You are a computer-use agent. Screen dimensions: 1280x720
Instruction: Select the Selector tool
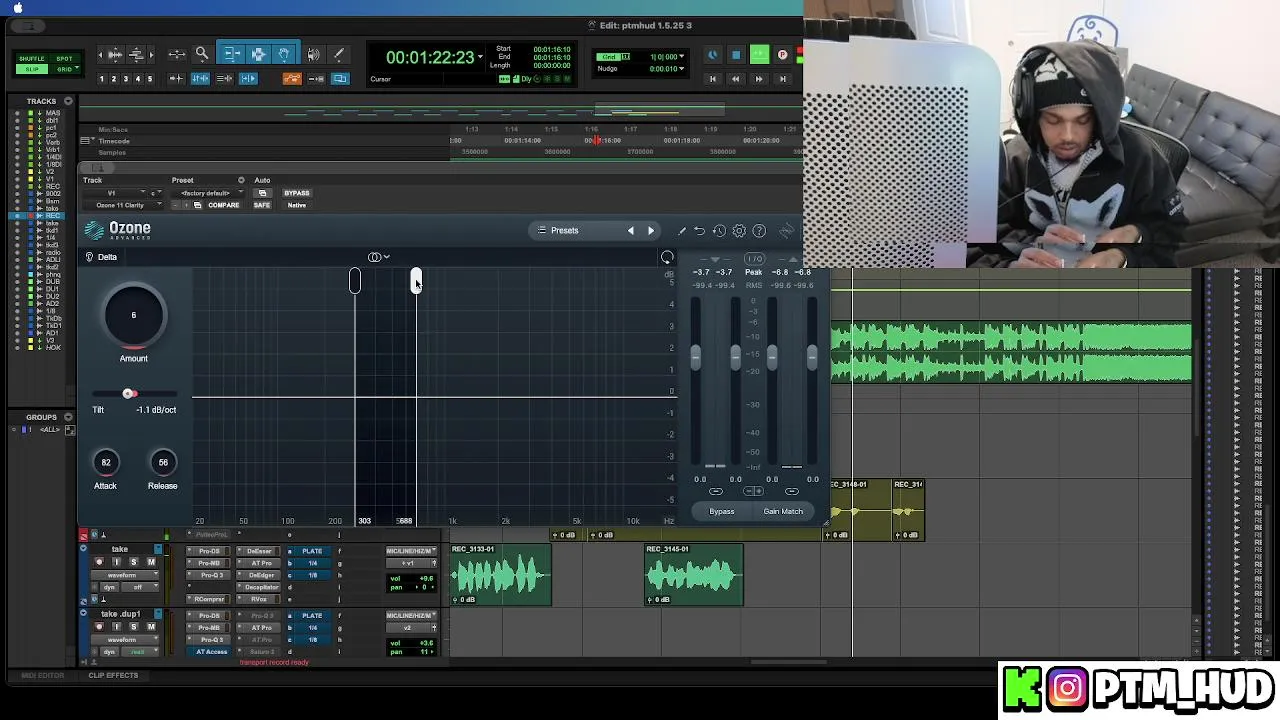tap(258, 54)
